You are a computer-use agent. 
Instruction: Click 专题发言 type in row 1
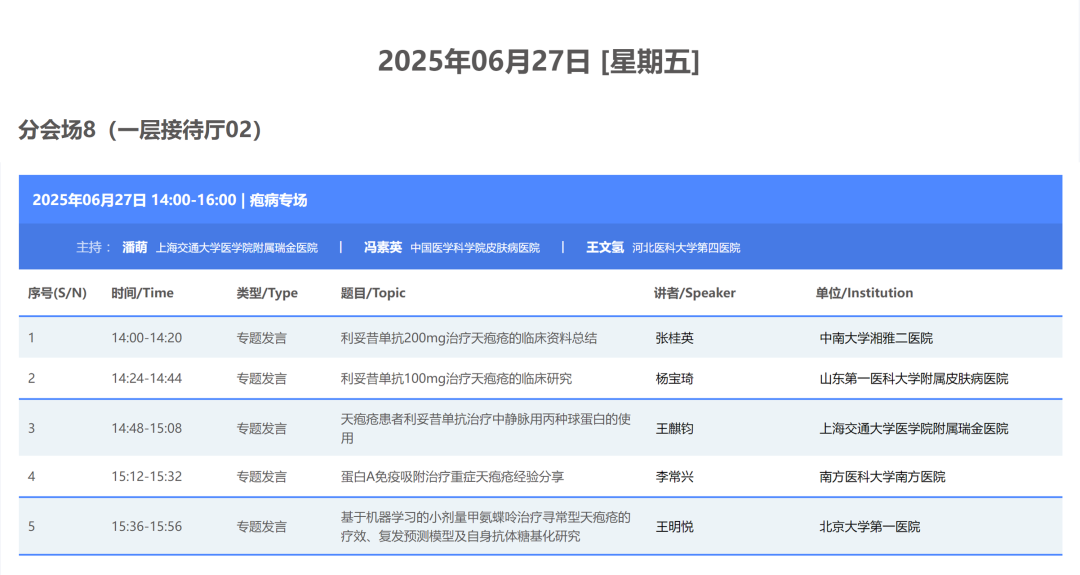262,338
